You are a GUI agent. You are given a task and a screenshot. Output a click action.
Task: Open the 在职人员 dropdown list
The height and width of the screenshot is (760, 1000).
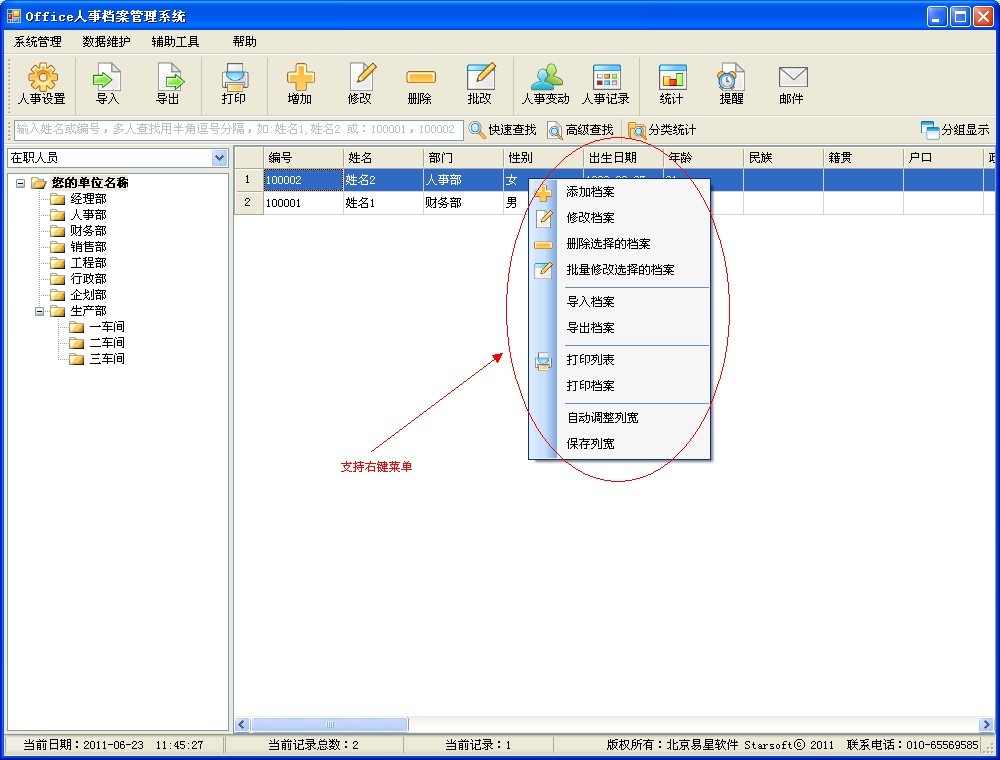(220, 158)
